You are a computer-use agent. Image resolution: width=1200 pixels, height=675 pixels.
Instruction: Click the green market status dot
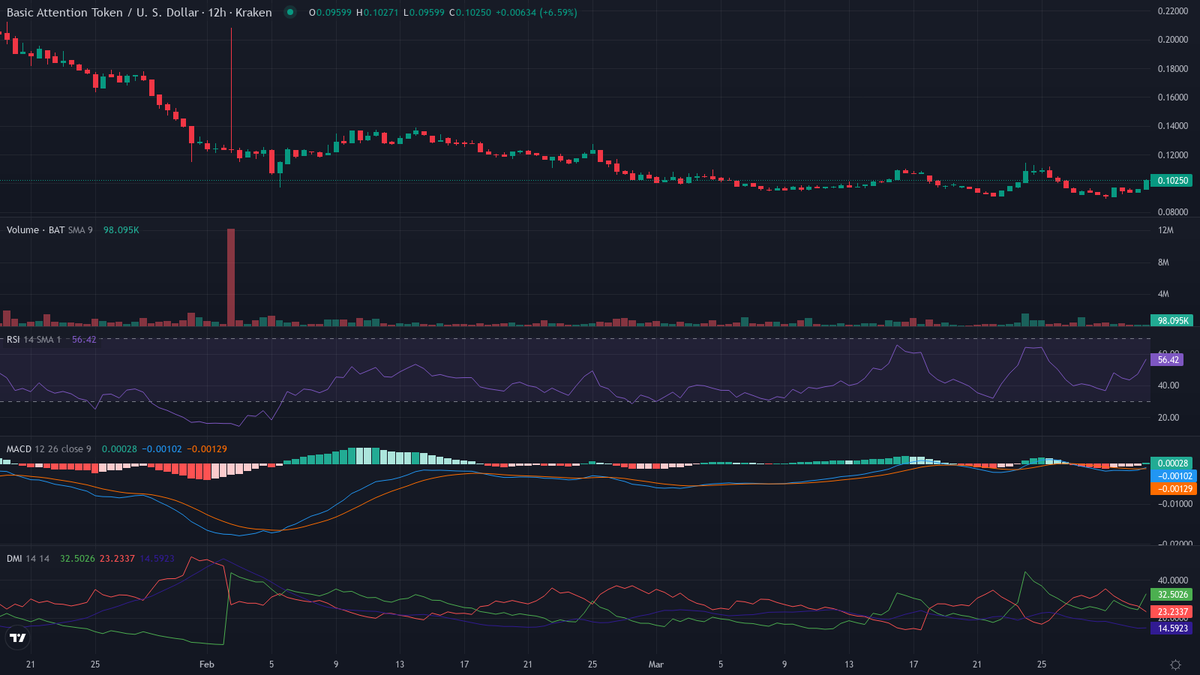click(x=290, y=12)
